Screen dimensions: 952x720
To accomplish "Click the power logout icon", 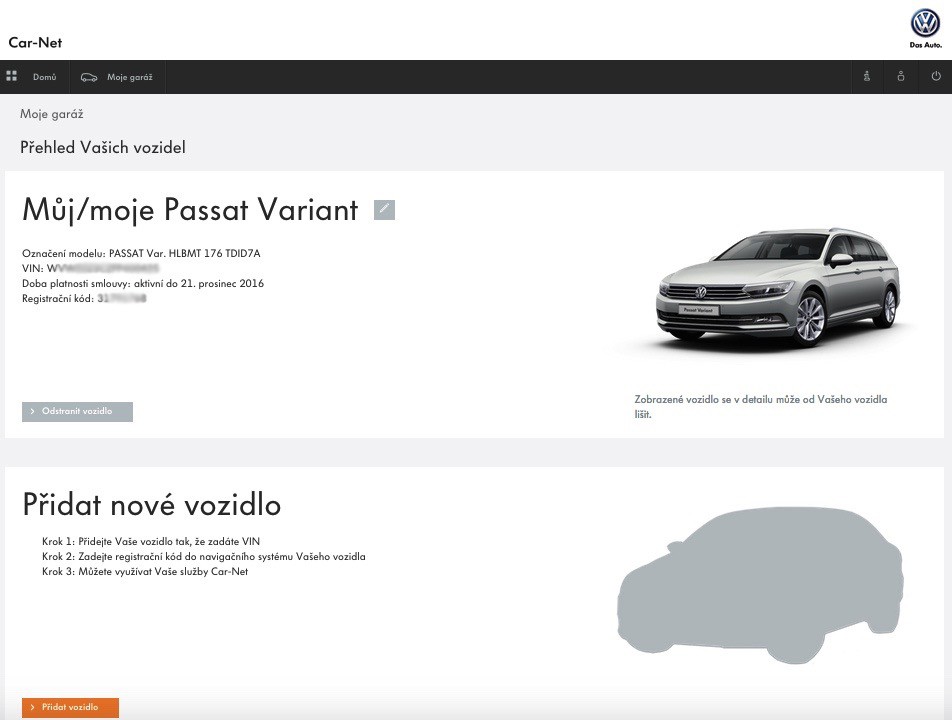I will [936, 76].
